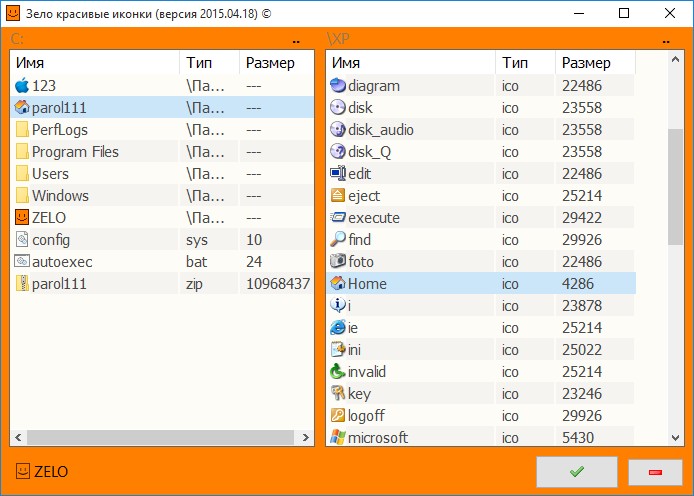Click scroll down arrow in right list
The height and width of the screenshot is (496, 694).
675,438
